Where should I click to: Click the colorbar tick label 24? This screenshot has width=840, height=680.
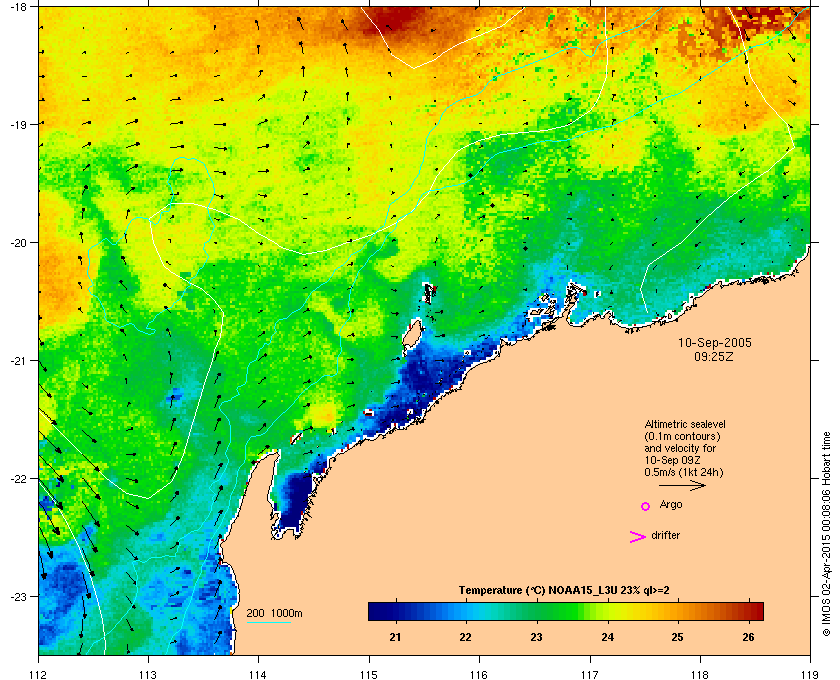pyautogui.click(x=608, y=637)
